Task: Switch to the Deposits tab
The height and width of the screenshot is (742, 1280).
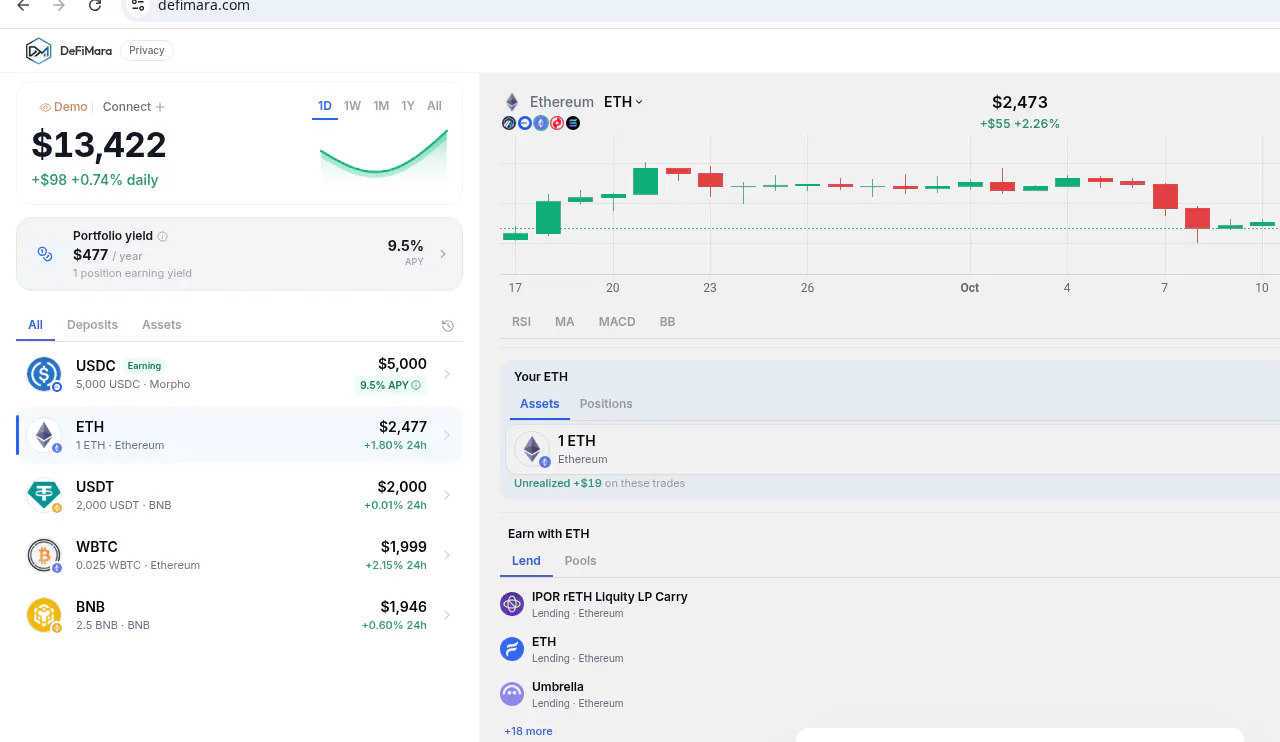Action: (x=92, y=325)
